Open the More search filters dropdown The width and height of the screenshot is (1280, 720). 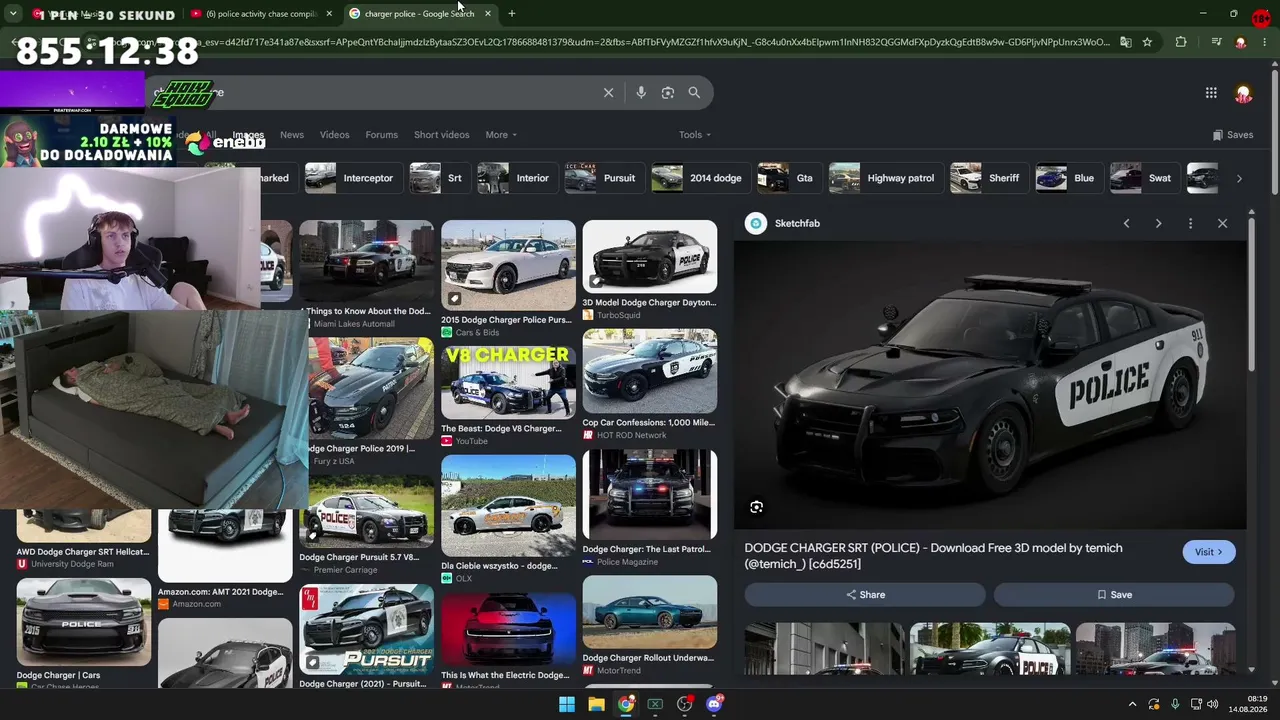(501, 135)
